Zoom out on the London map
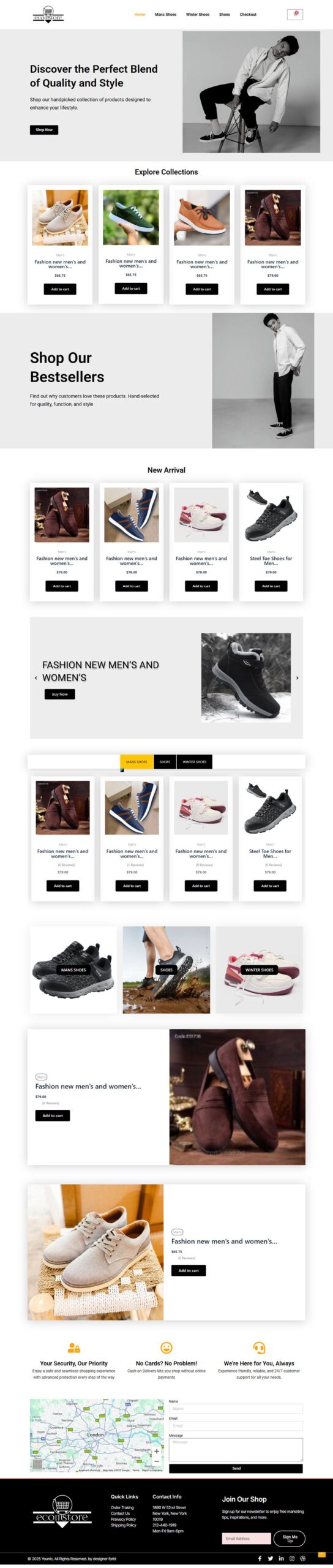333x1568 pixels. (157, 1461)
